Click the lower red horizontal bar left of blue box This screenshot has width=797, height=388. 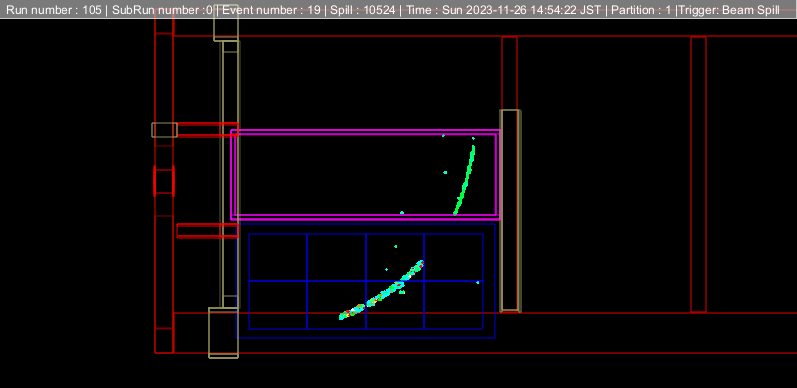click(207, 230)
